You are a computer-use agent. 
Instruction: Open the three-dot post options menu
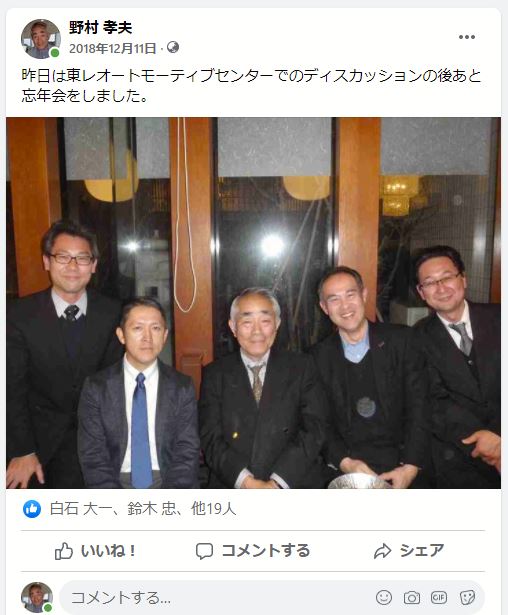467,37
